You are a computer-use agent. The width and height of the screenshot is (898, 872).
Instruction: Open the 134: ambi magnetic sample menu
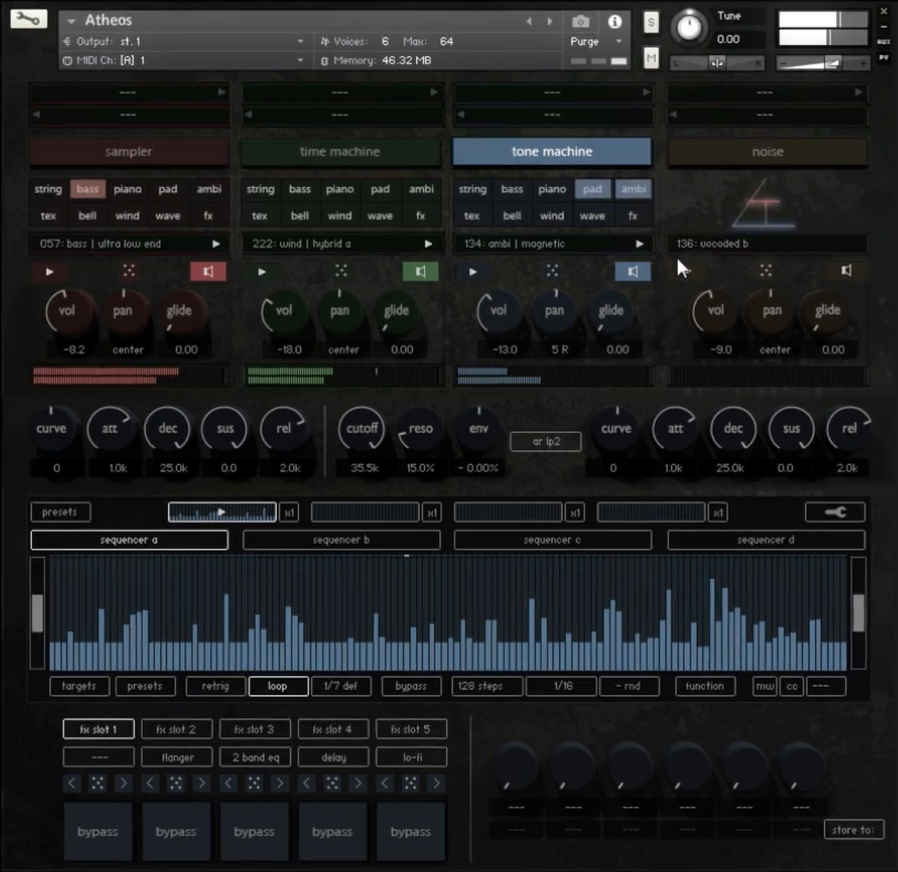(x=553, y=244)
